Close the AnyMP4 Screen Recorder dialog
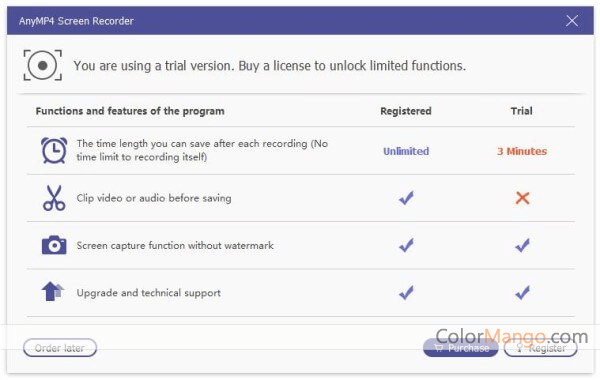The image size is (600, 380). [x=572, y=21]
